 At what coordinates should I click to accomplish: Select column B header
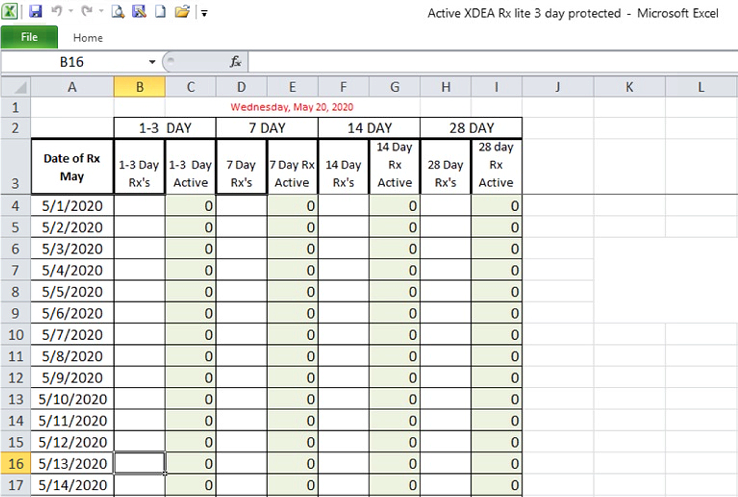pyautogui.click(x=139, y=87)
